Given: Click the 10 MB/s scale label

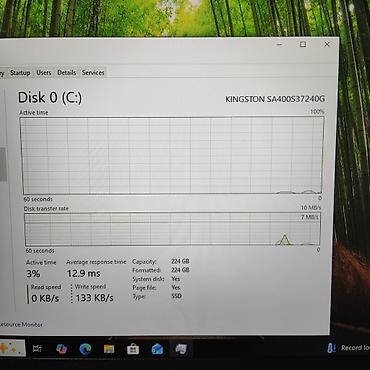Looking at the screenshot, I should [x=311, y=208].
